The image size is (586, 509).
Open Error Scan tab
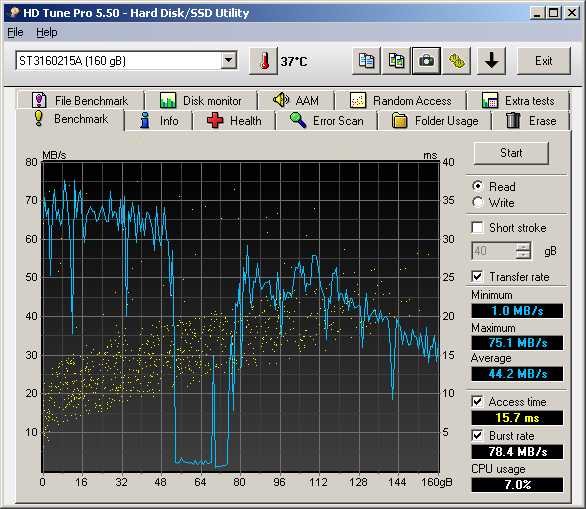click(327, 121)
